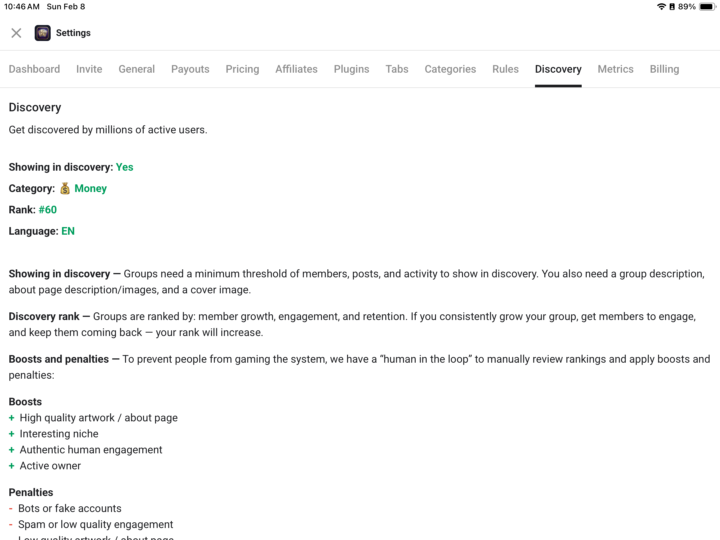Open the Payouts tab
Image resolution: width=720 pixels, height=540 pixels.
(x=190, y=69)
